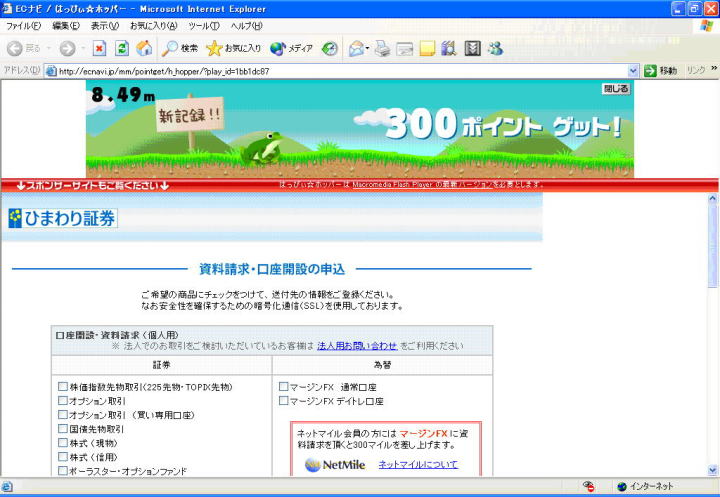Print the page with printer icon
The height and width of the screenshot is (497, 720).
point(382,48)
